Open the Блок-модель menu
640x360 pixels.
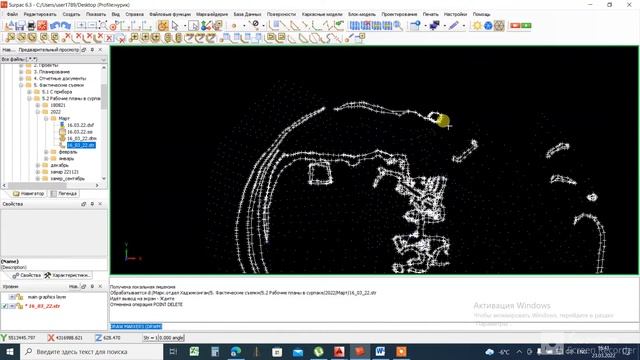pos(362,14)
